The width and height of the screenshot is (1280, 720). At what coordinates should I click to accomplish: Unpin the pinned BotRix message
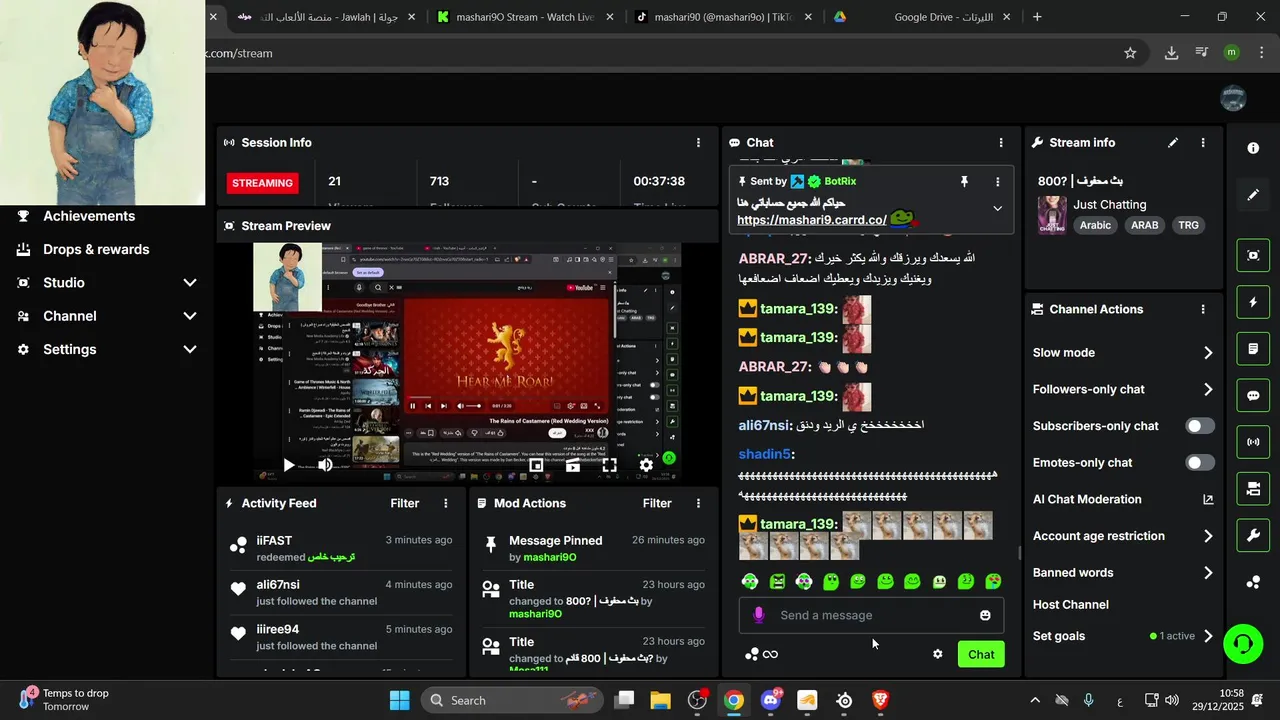964,182
